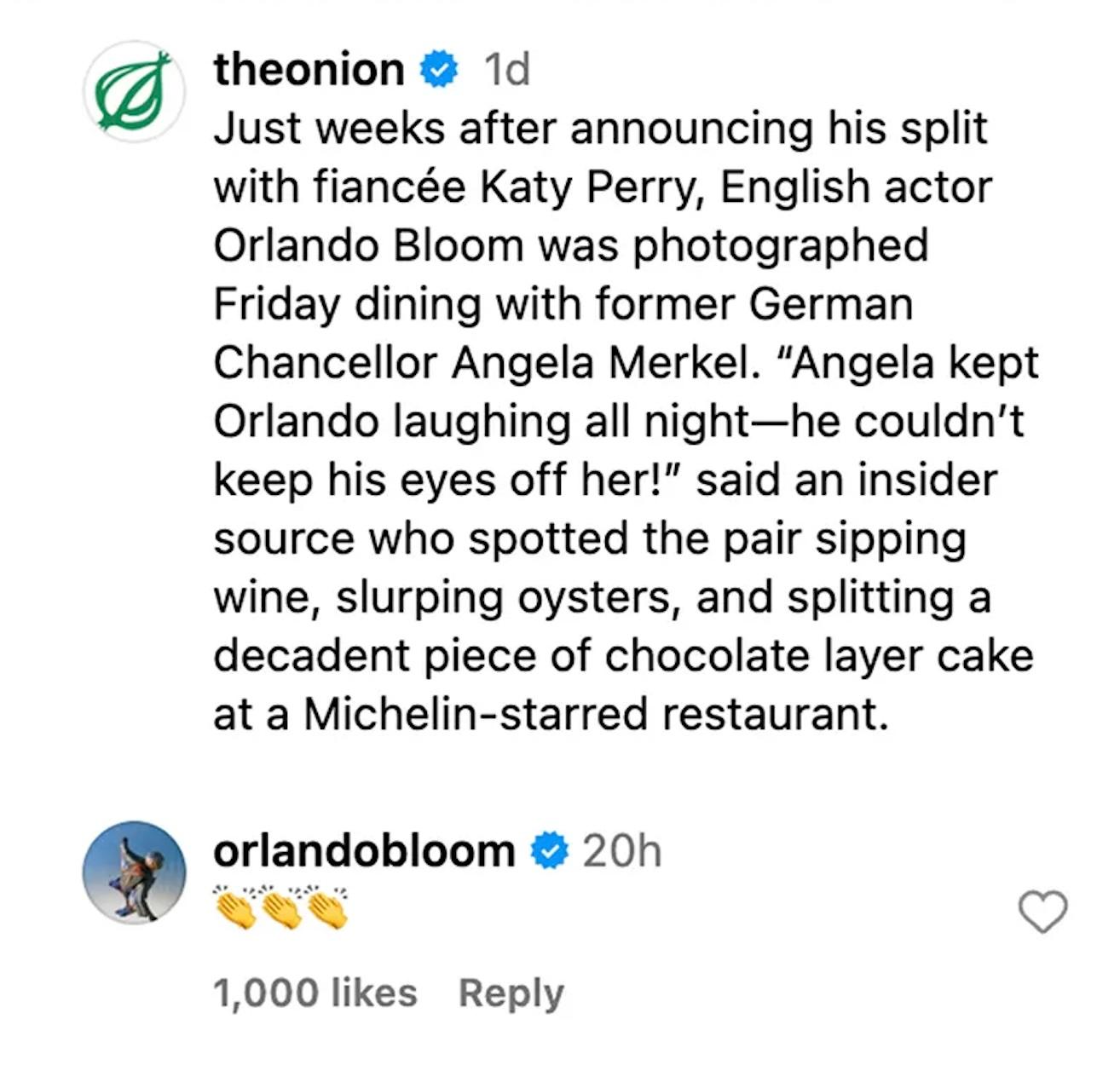
Task: Click orlandobloom's circular profile picture
Action: pyautogui.click(x=135, y=871)
